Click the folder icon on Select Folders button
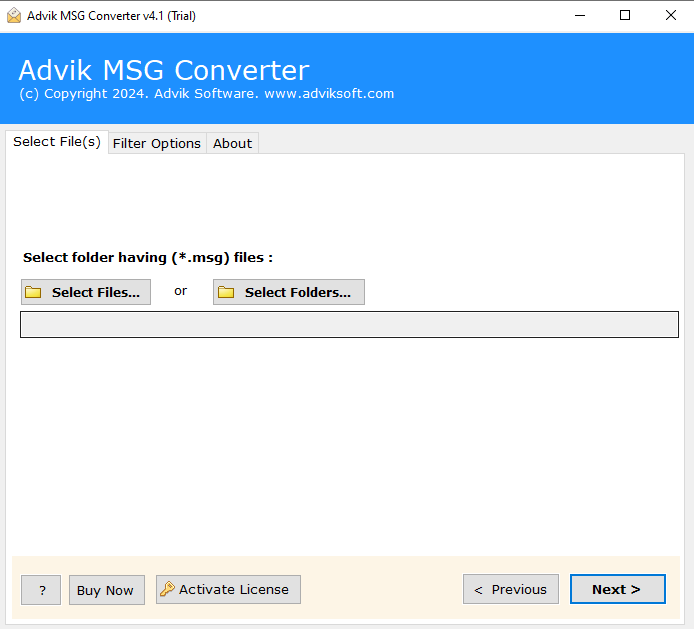 [x=226, y=292]
